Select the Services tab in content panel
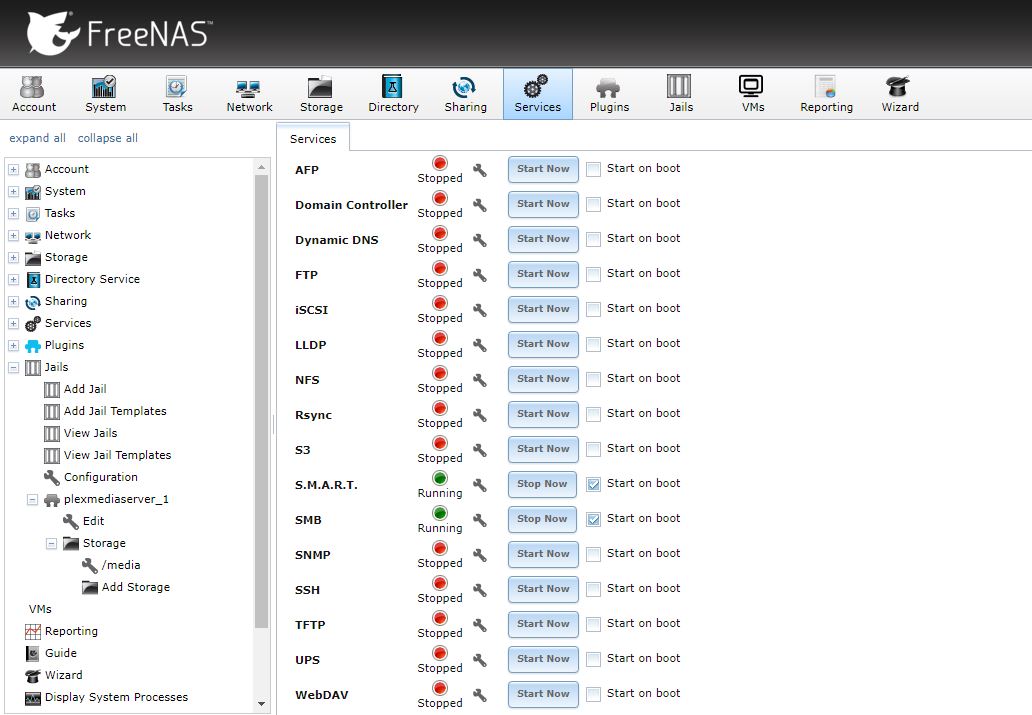Image resolution: width=1032 pixels, height=715 pixels. (313, 139)
